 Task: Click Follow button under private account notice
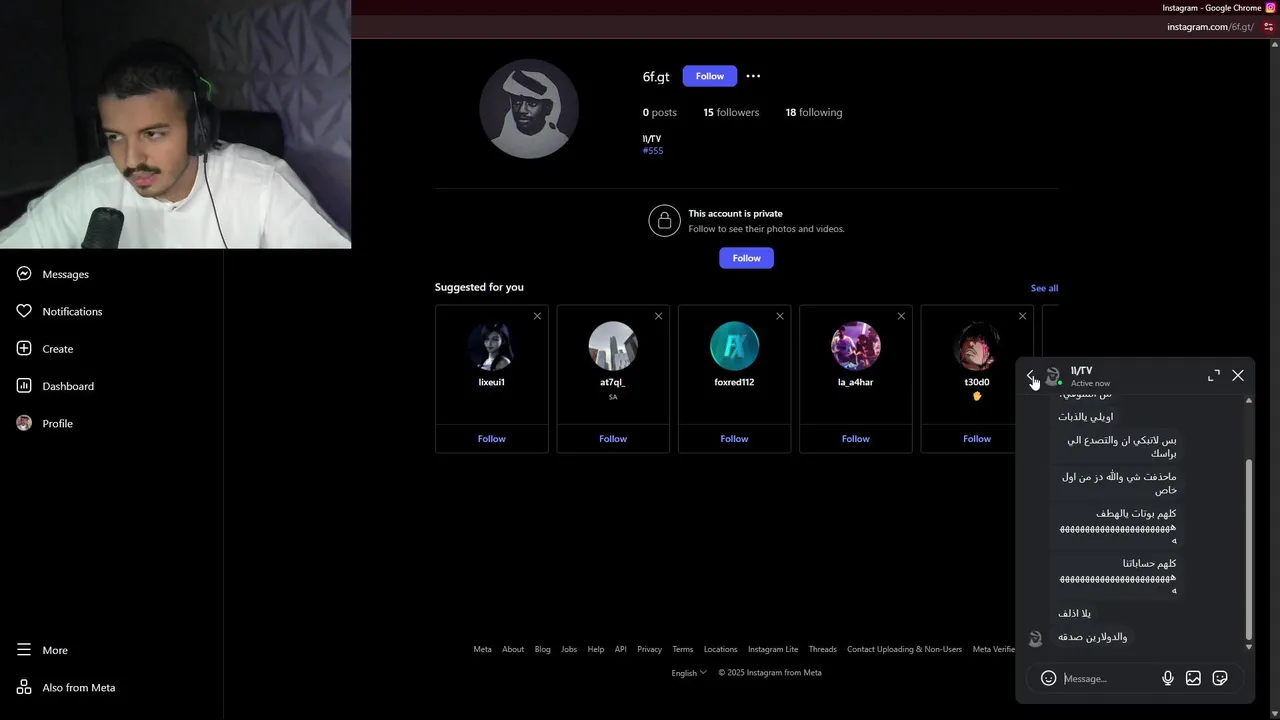[x=746, y=258]
